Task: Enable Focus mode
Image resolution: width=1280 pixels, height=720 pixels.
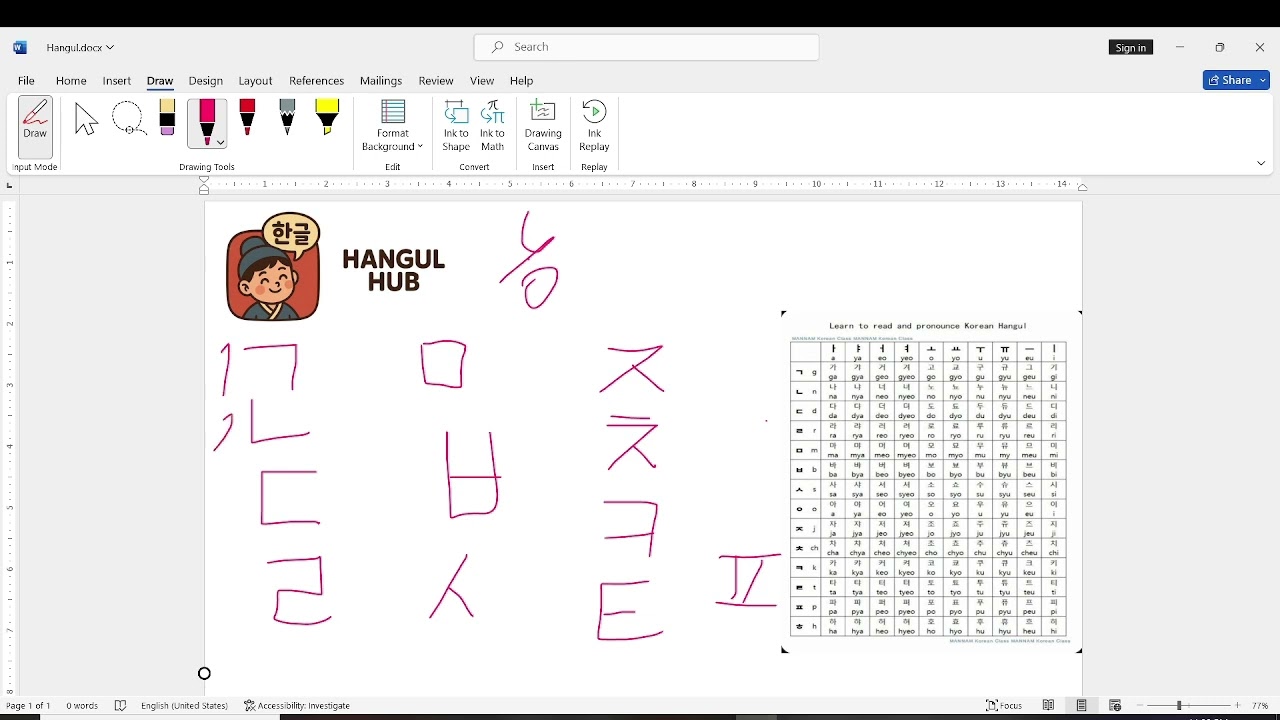Action: click(x=1004, y=706)
